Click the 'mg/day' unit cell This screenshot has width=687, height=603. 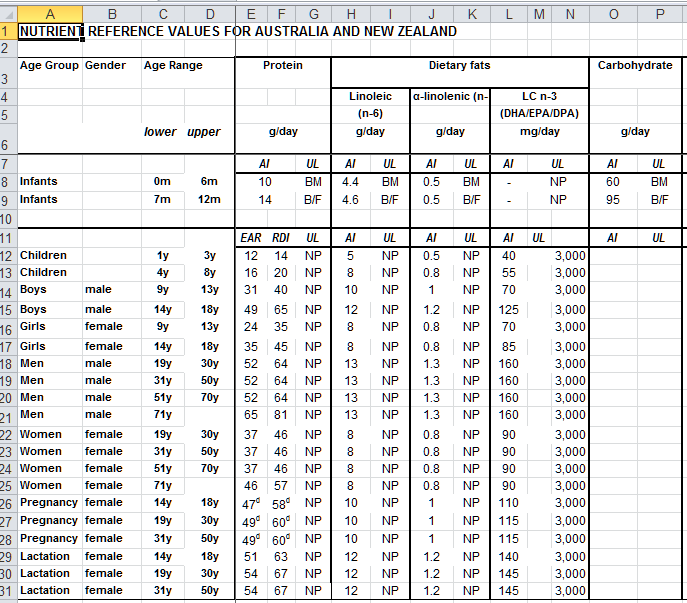tap(539, 138)
